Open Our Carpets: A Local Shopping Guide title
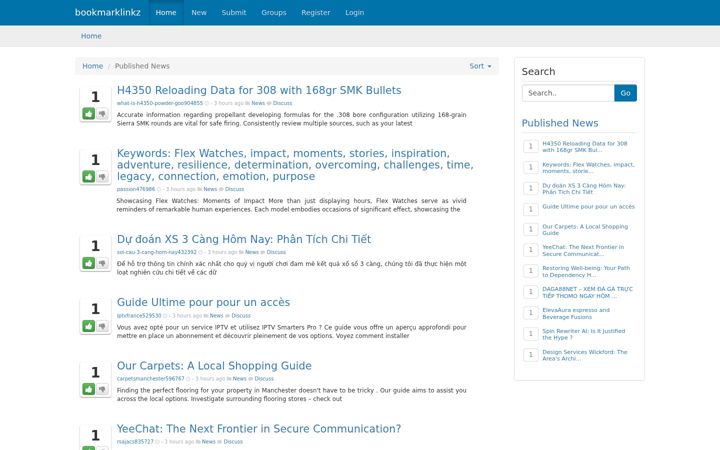 (214, 366)
